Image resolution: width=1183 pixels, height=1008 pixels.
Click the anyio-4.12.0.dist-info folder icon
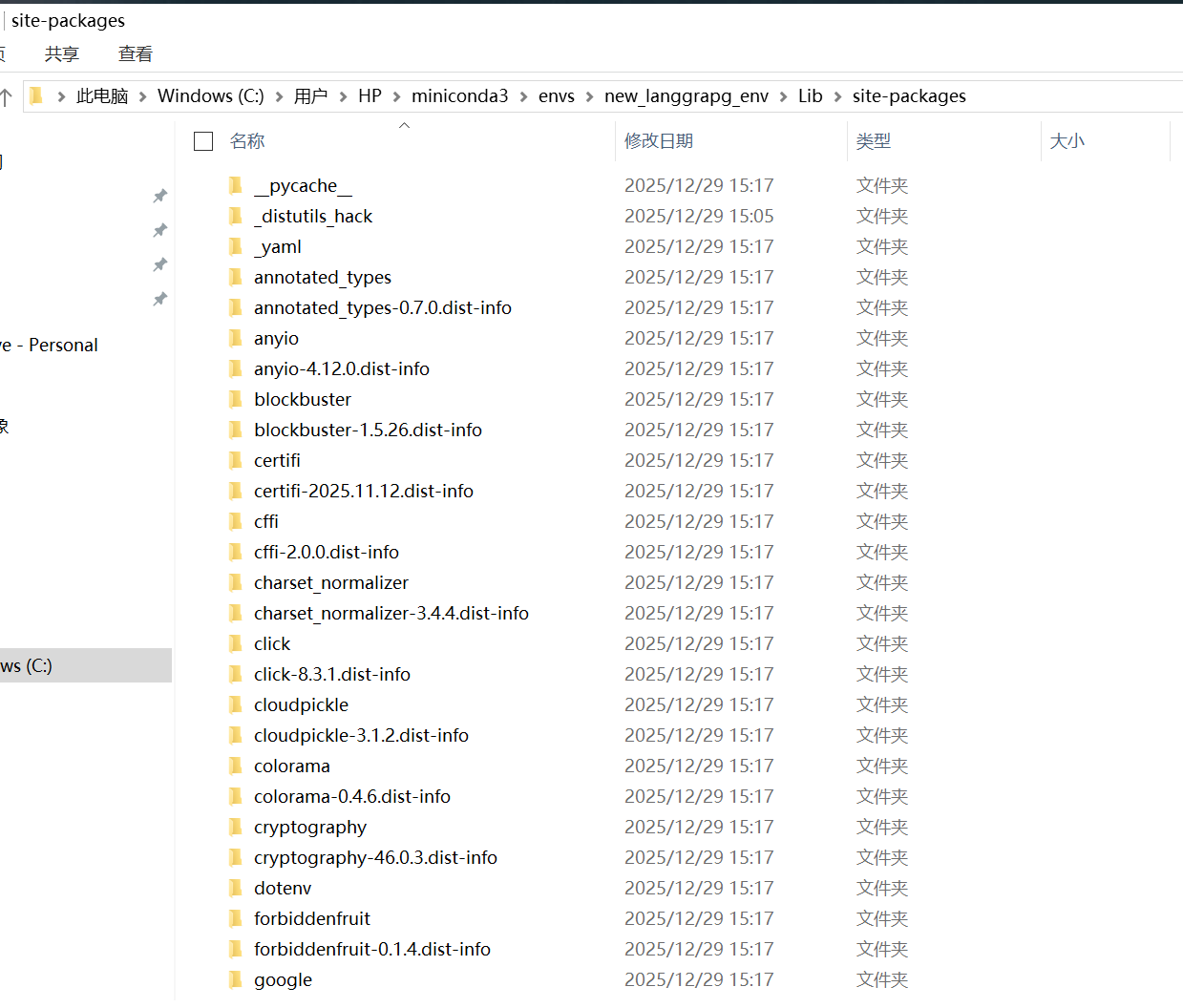coord(236,368)
